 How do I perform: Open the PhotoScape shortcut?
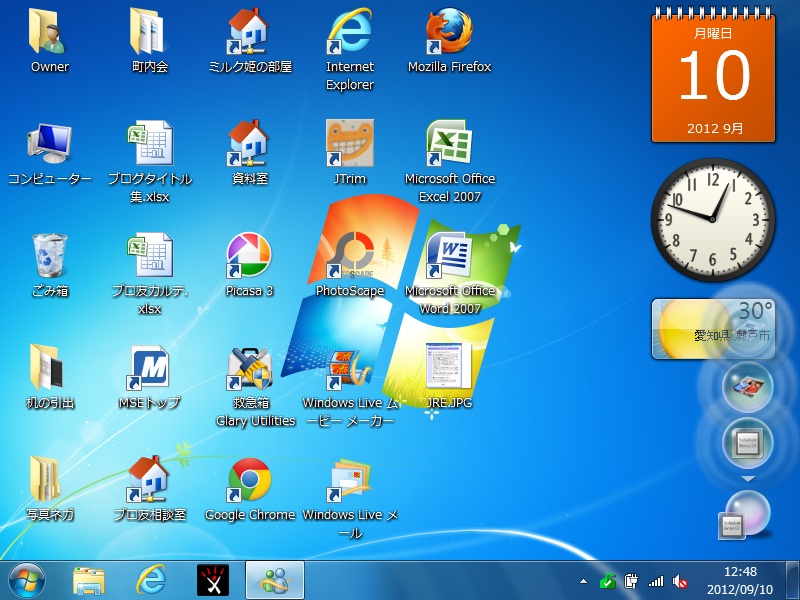(350, 265)
